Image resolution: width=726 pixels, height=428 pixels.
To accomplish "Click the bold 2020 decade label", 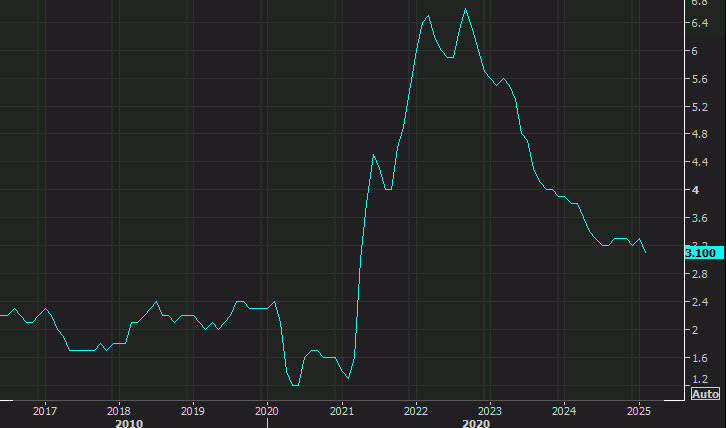I will point(475,422).
